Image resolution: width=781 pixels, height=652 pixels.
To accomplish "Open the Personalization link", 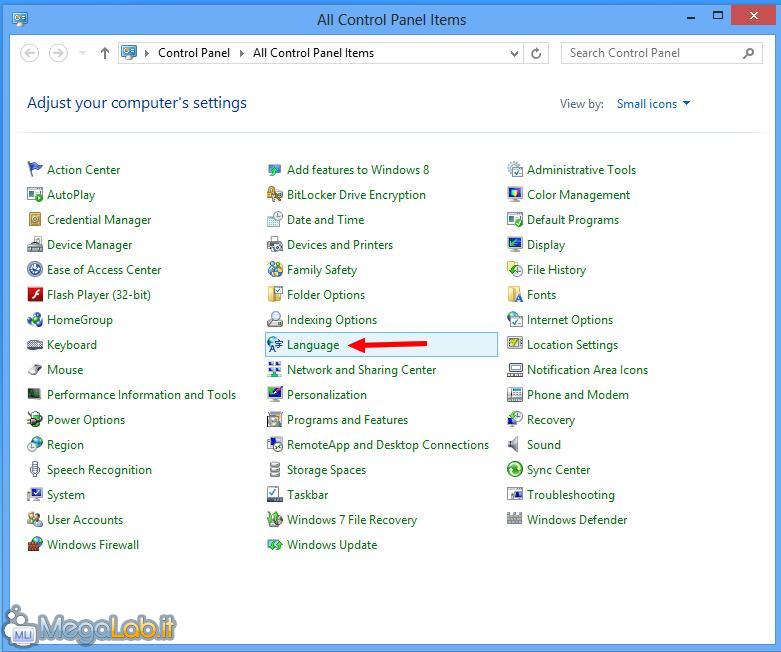I will 327,394.
